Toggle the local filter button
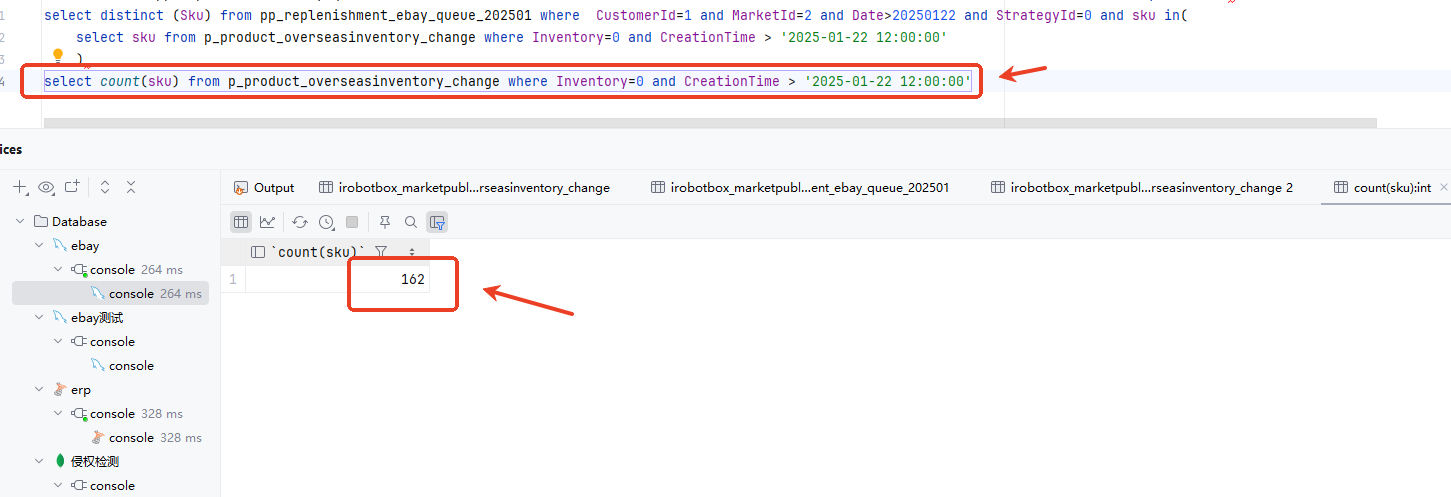 (x=437, y=222)
